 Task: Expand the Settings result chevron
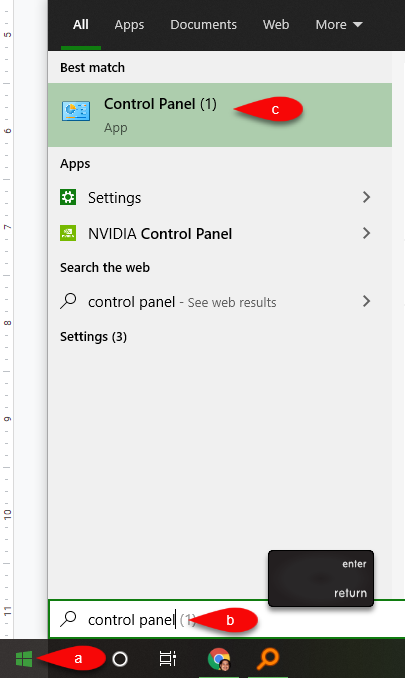click(367, 197)
